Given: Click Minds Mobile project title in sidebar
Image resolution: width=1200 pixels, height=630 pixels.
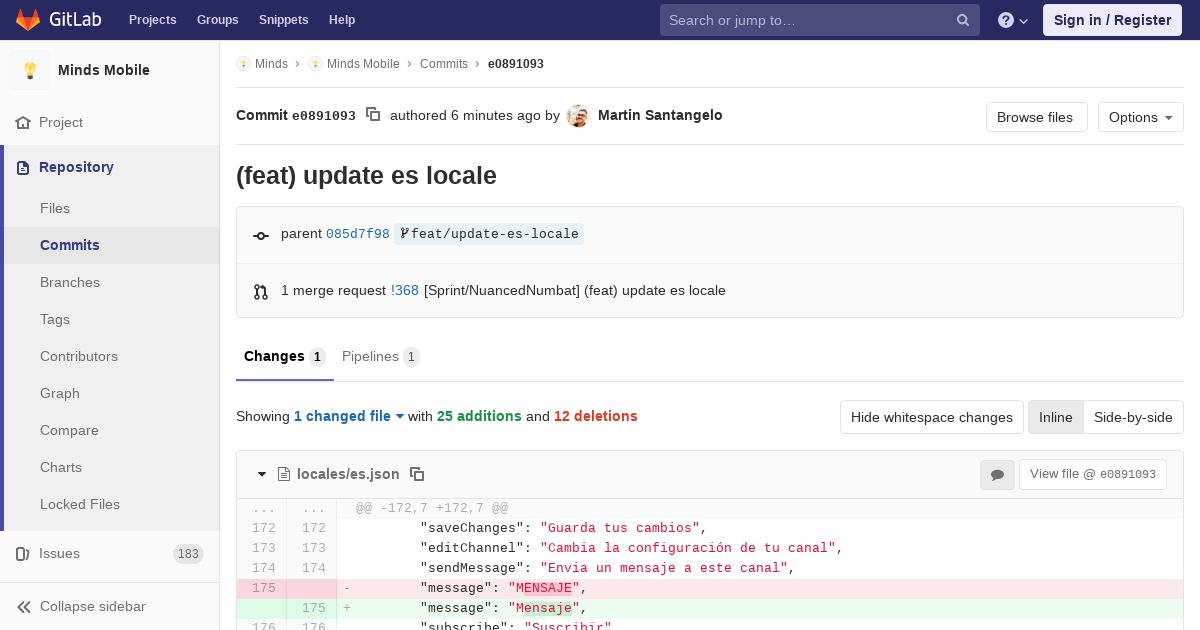Looking at the screenshot, I should pos(104,70).
